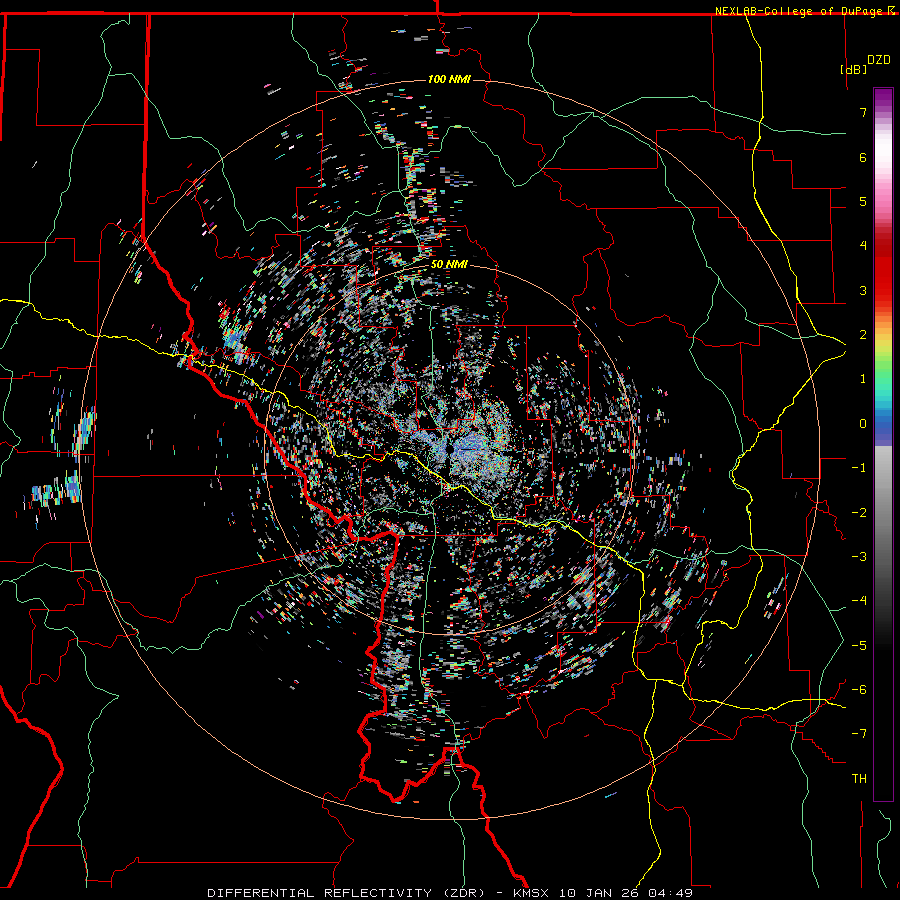This screenshot has height=900, width=900.
Task: Click the 0 value on color scale
Action: point(863,424)
